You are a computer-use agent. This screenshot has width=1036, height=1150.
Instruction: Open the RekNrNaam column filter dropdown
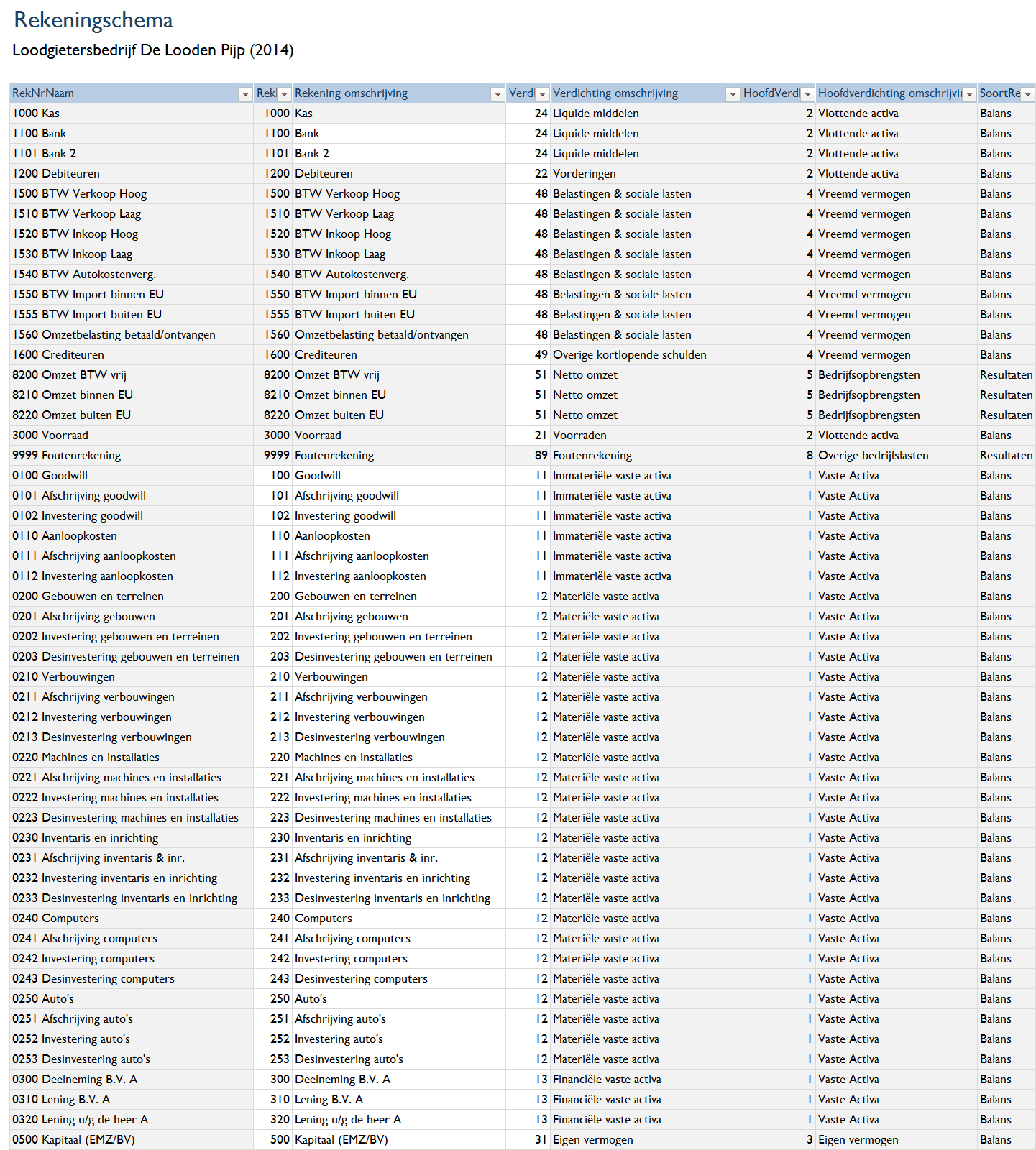click(244, 94)
